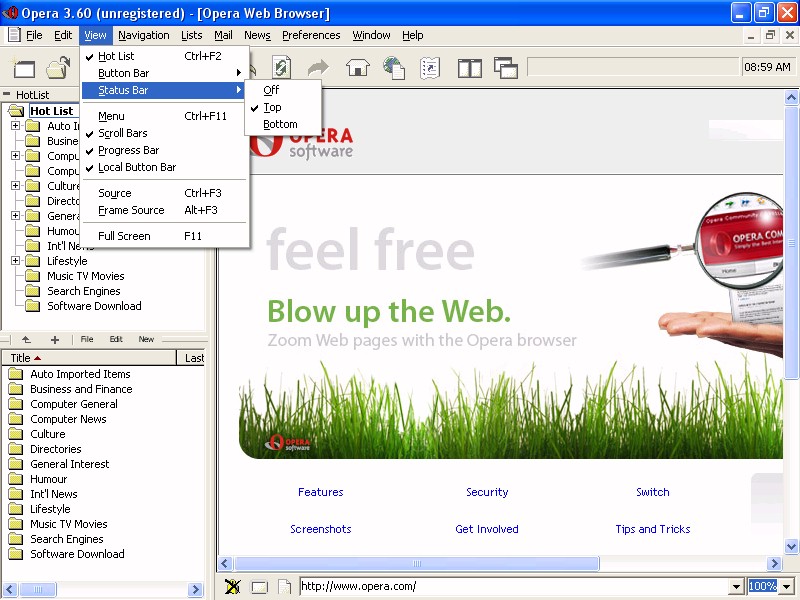Select Top in the Status Bar submenu
The height and width of the screenshot is (600, 800).
[x=283, y=107]
